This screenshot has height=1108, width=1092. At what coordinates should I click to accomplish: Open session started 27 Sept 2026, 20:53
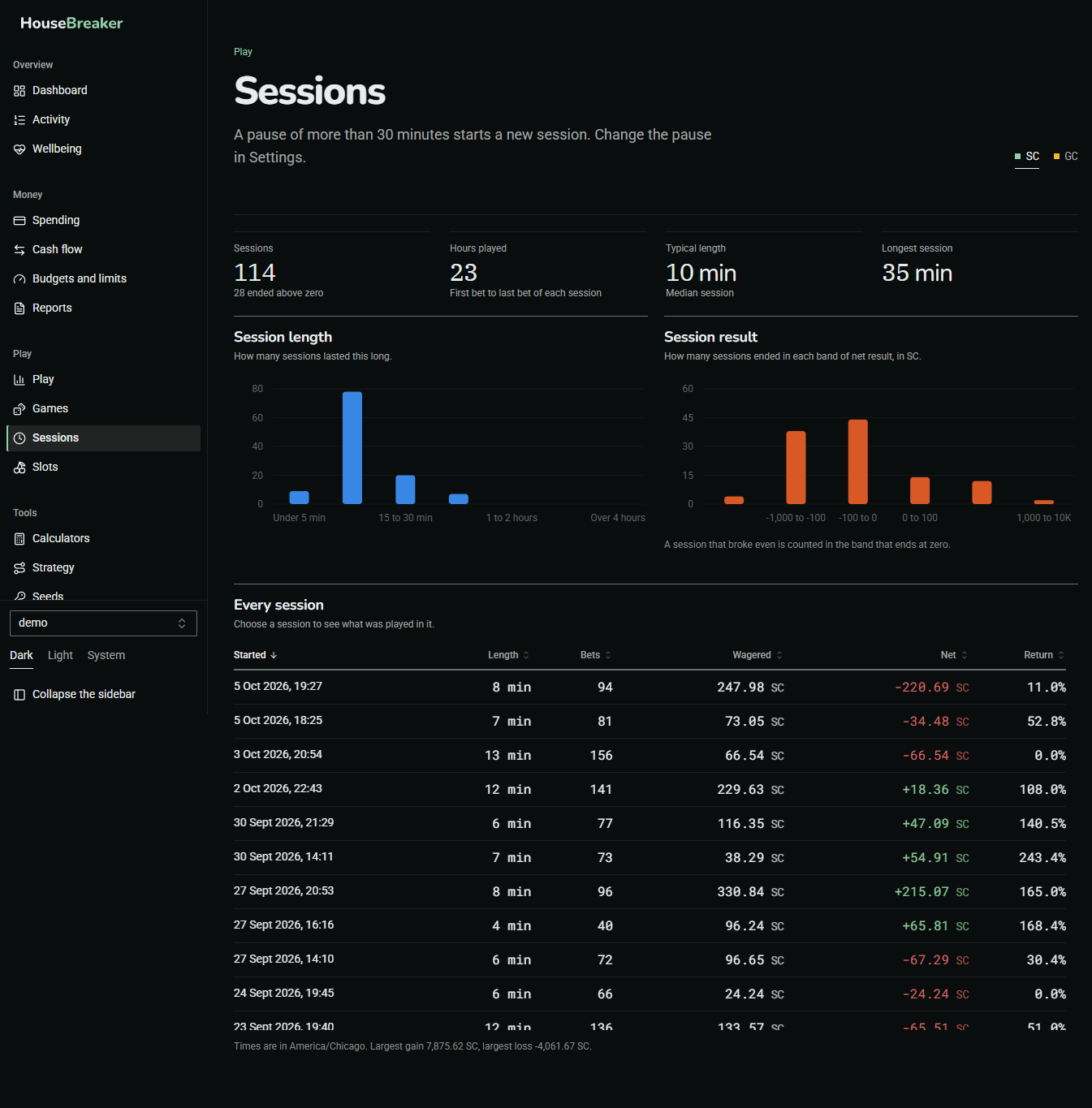[x=650, y=892]
